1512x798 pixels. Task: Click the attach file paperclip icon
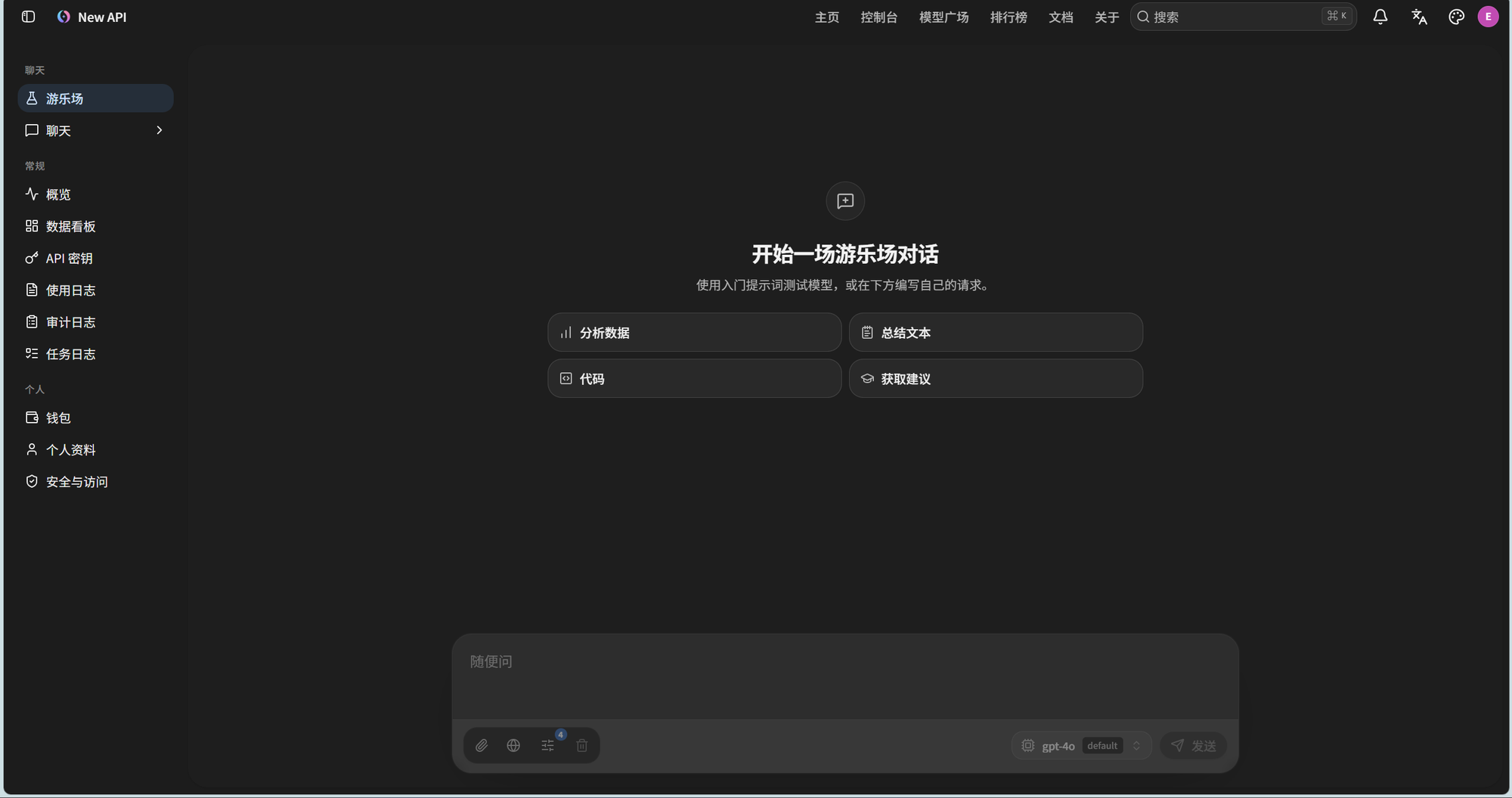pos(482,746)
